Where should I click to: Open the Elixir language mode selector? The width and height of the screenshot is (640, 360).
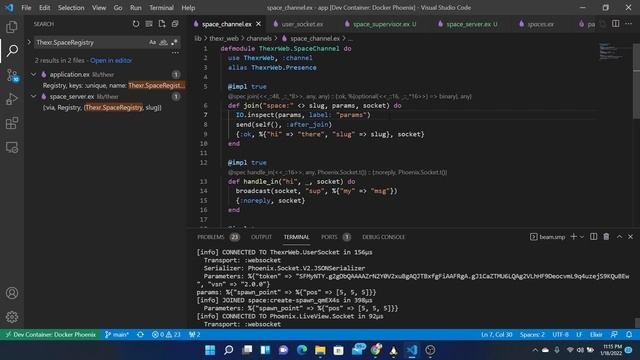click(x=596, y=335)
